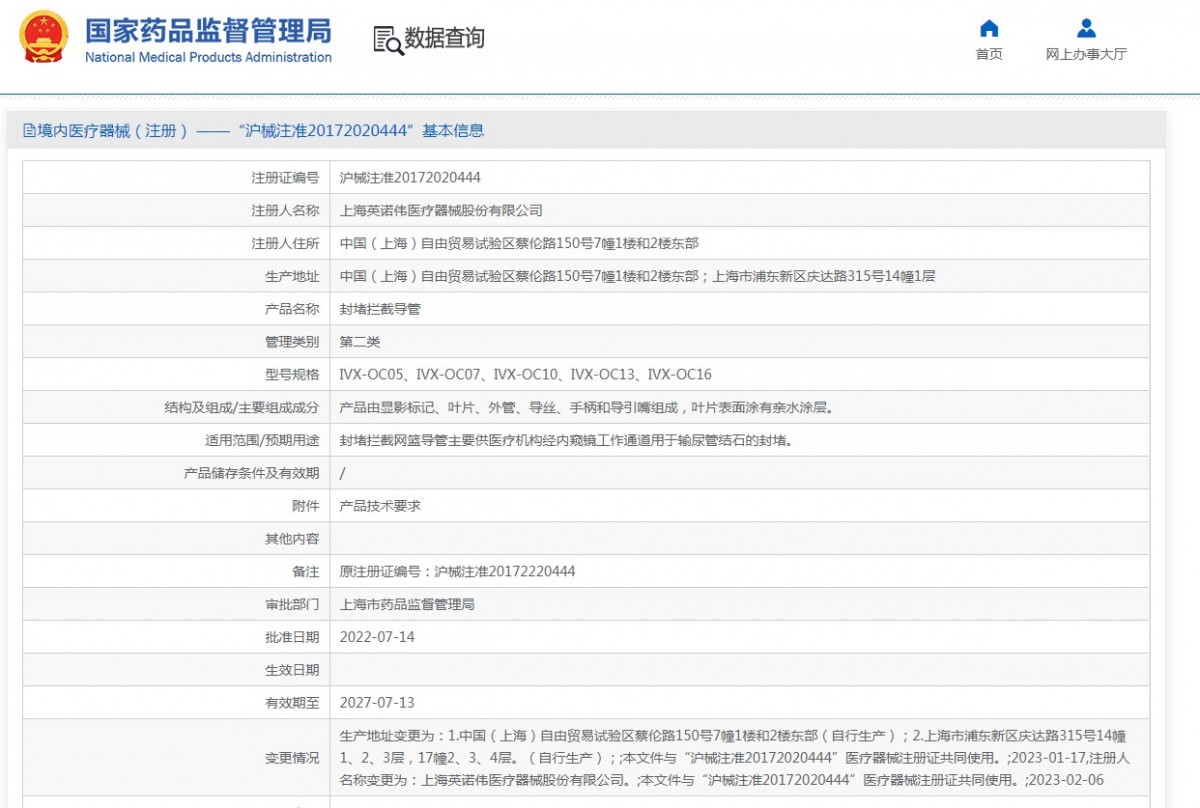
Task: Click the 2022-07-14 approval date
Action: (377, 638)
